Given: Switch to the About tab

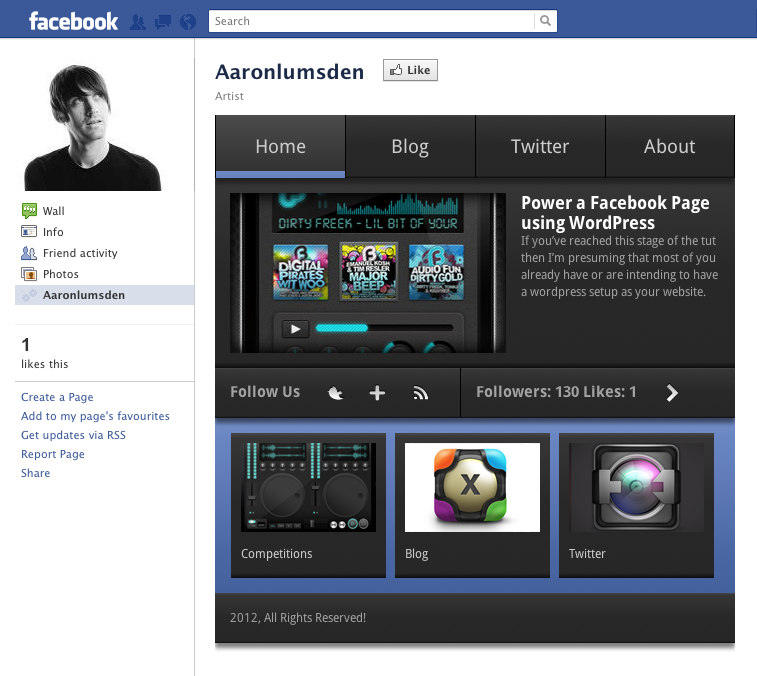Looking at the screenshot, I should [670, 146].
